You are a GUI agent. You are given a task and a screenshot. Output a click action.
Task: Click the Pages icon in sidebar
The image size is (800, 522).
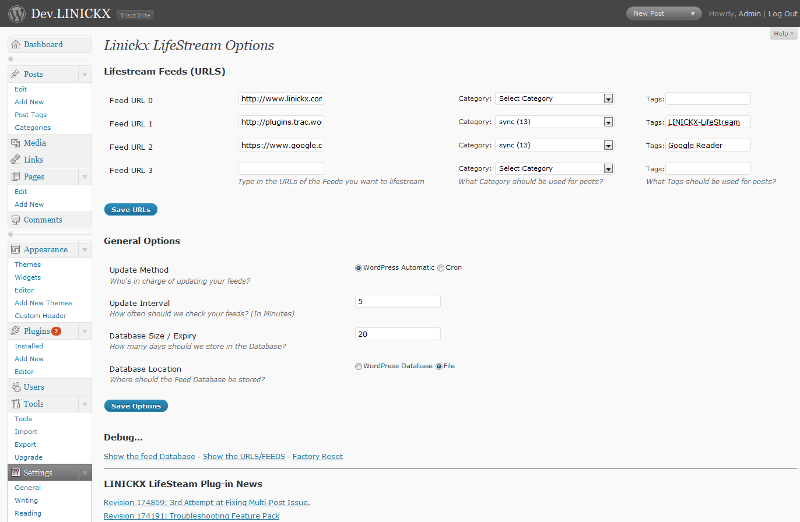[x=16, y=177]
